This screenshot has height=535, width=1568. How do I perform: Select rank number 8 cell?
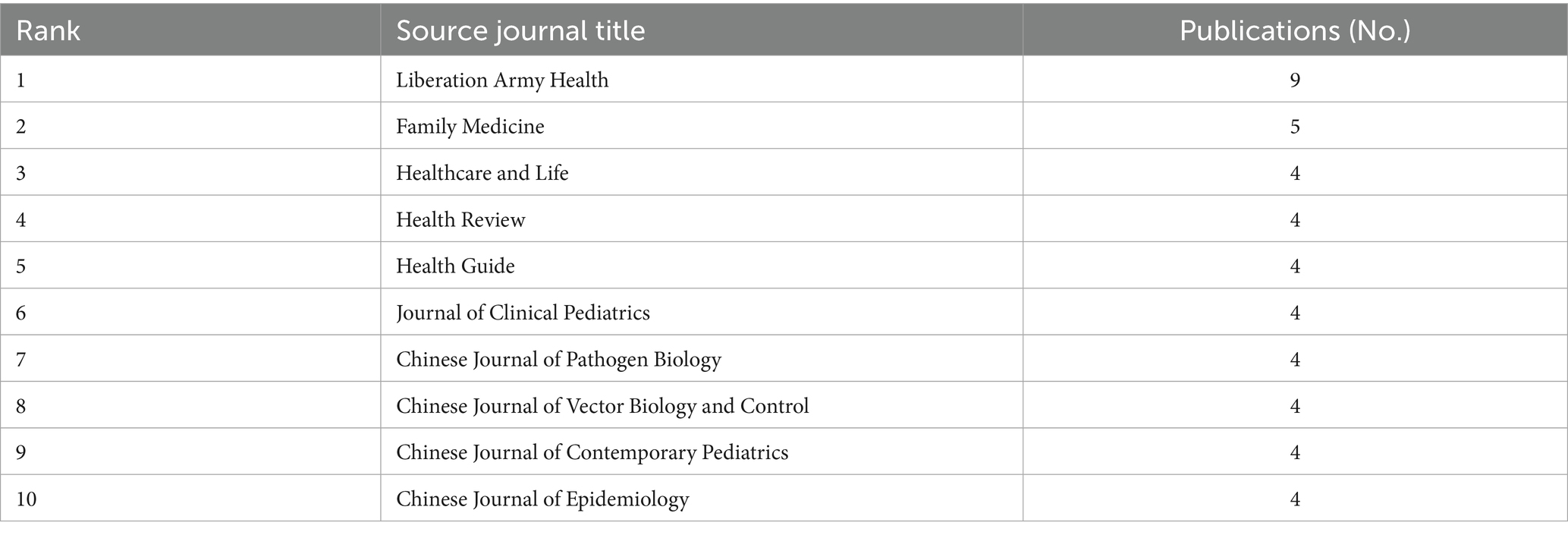20,406
